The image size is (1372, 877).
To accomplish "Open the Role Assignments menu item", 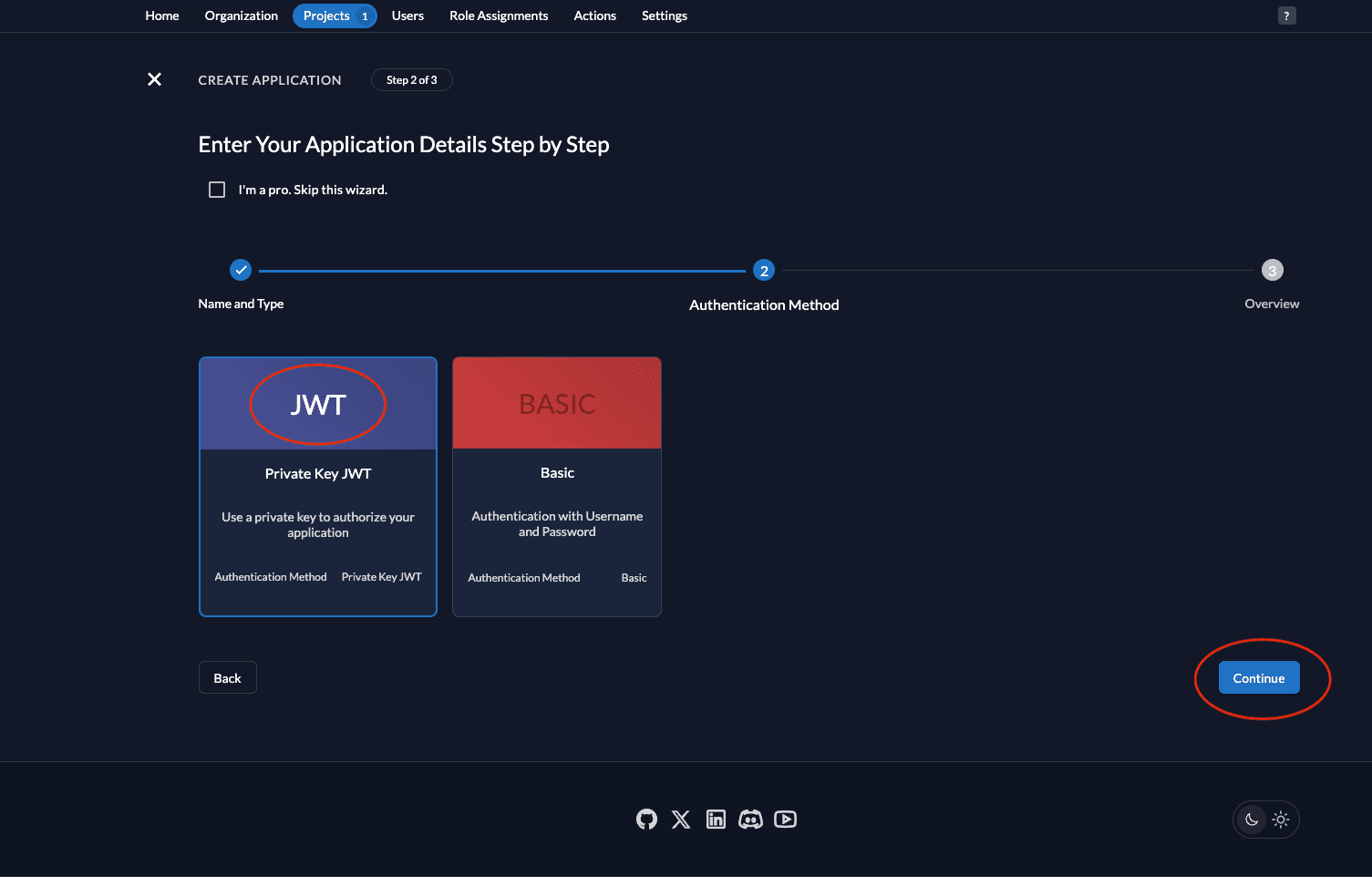I will (x=499, y=15).
